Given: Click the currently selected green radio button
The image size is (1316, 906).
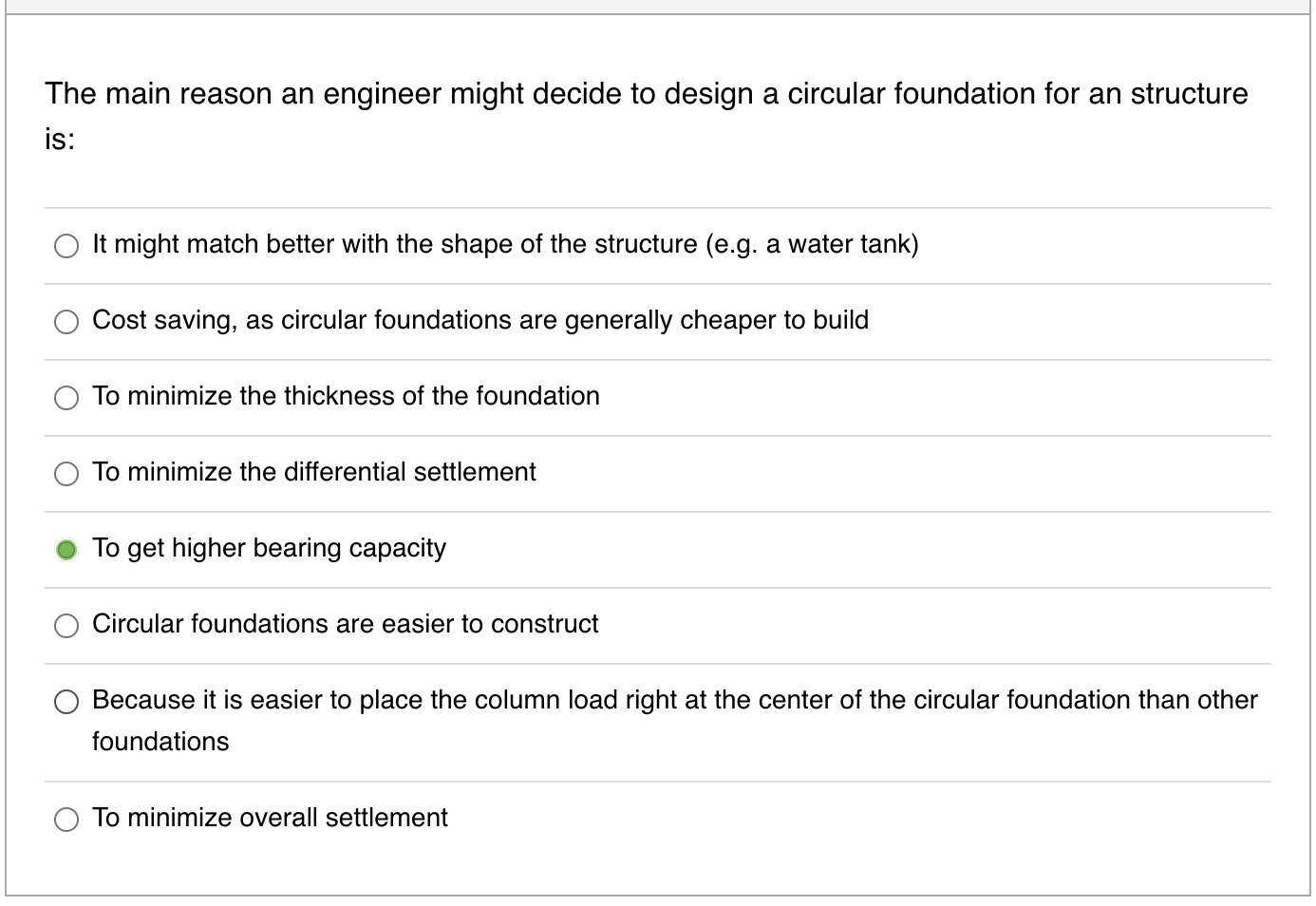Looking at the screenshot, I should pyautogui.click(x=66, y=549).
